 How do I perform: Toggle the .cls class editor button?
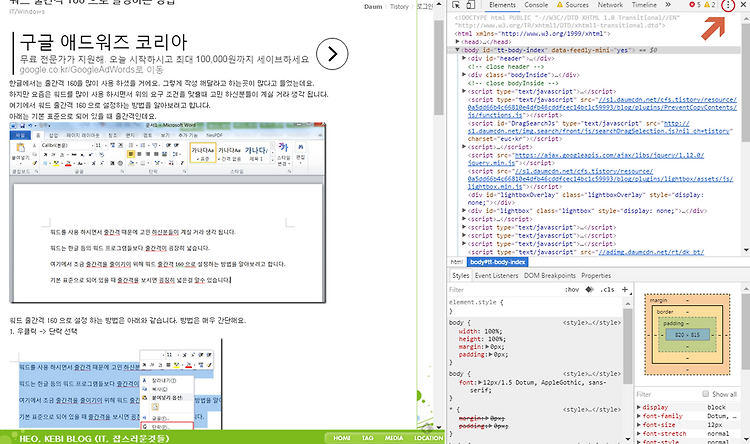point(607,289)
